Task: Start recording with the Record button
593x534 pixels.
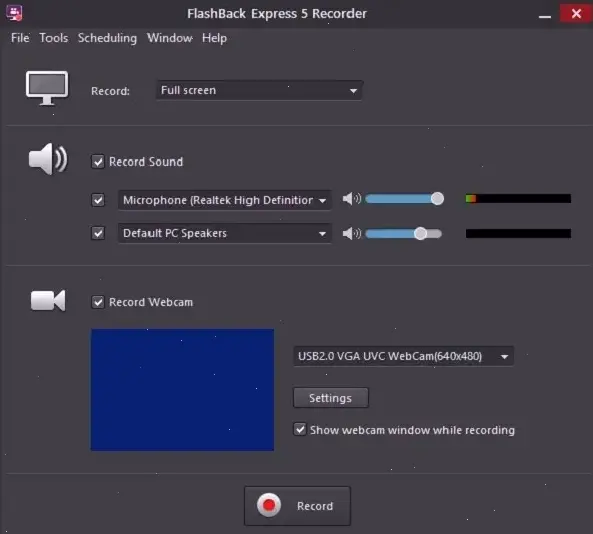Action: [x=297, y=506]
